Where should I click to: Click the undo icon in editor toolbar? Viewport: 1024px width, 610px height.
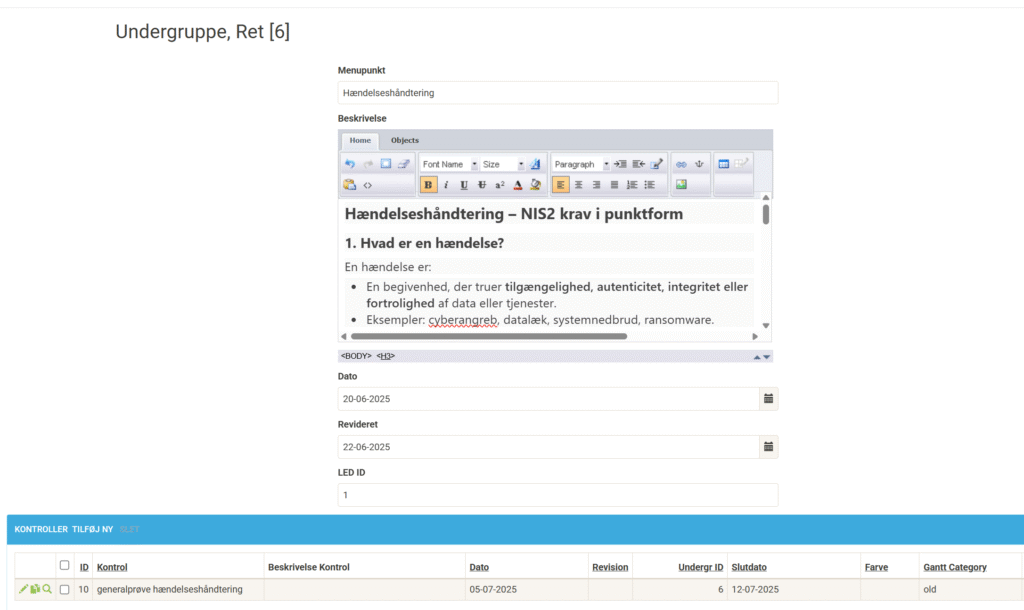(349, 164)
